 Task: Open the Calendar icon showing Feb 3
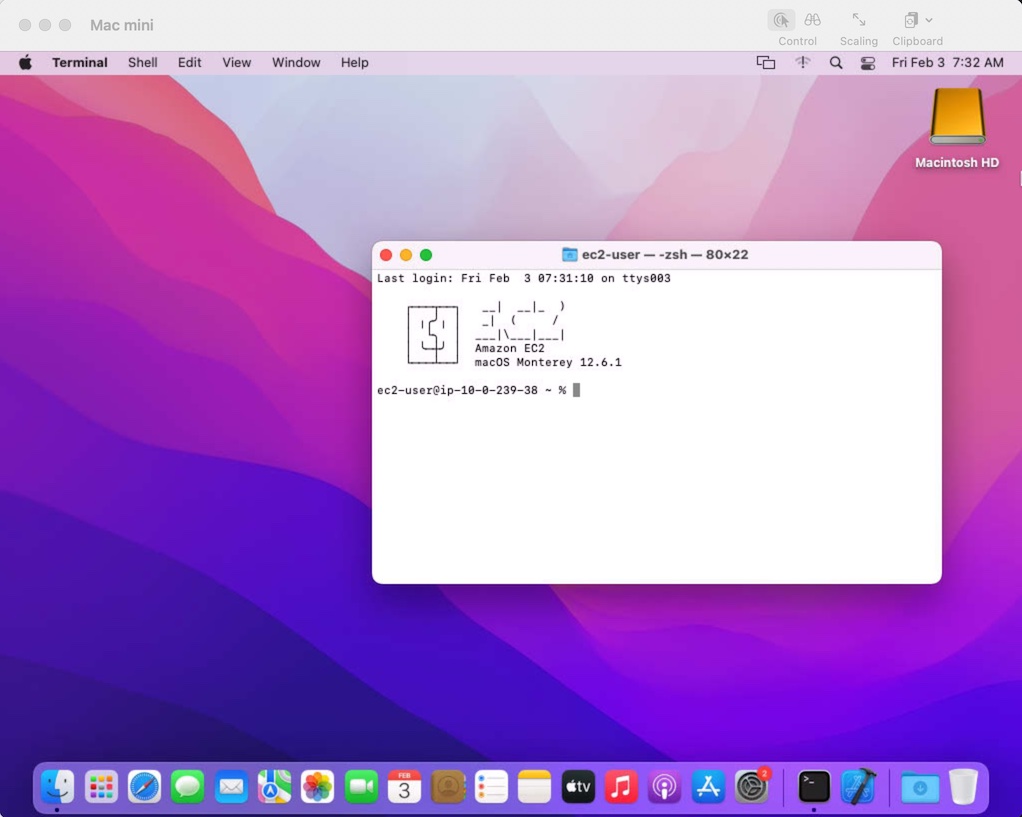[404, 786]
